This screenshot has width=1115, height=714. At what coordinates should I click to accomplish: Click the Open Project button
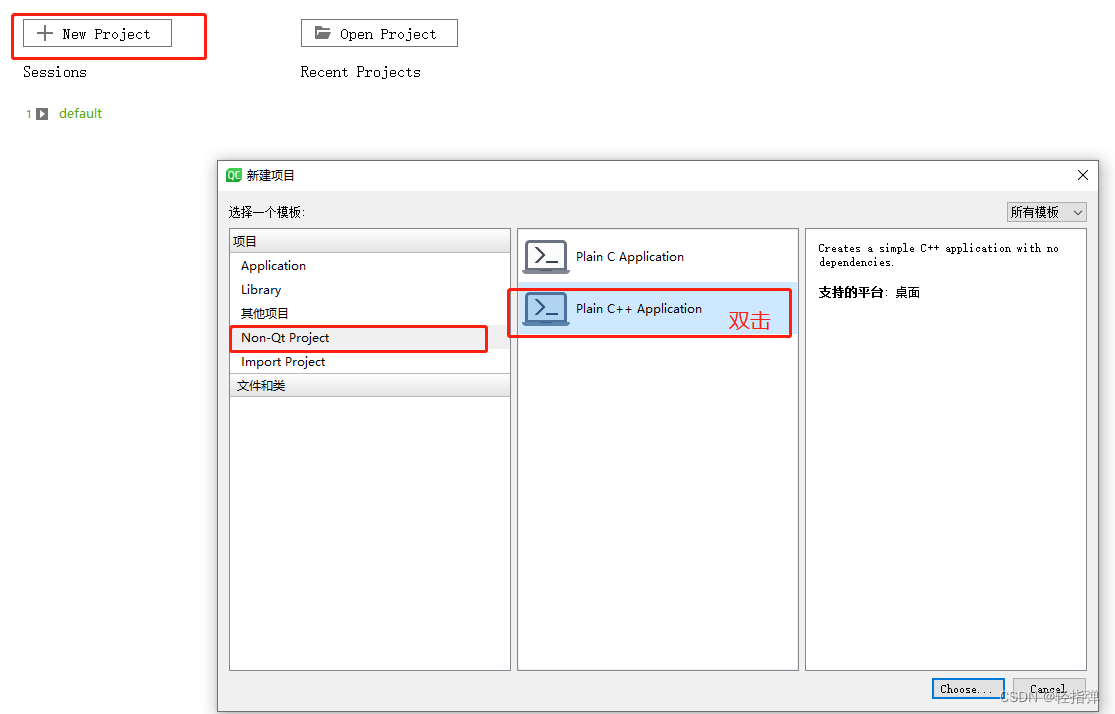(379, 33)
